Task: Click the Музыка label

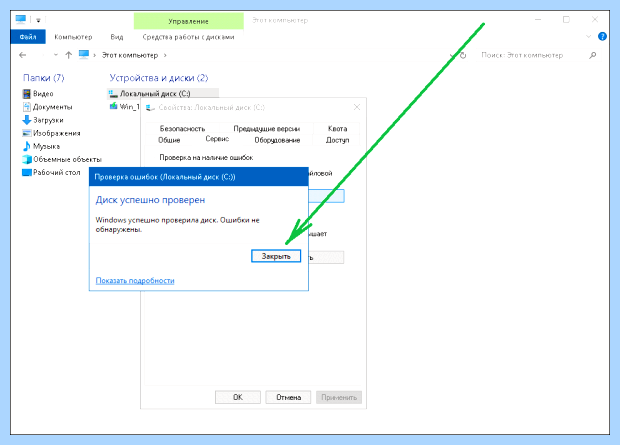Action: tap(46, 146)
